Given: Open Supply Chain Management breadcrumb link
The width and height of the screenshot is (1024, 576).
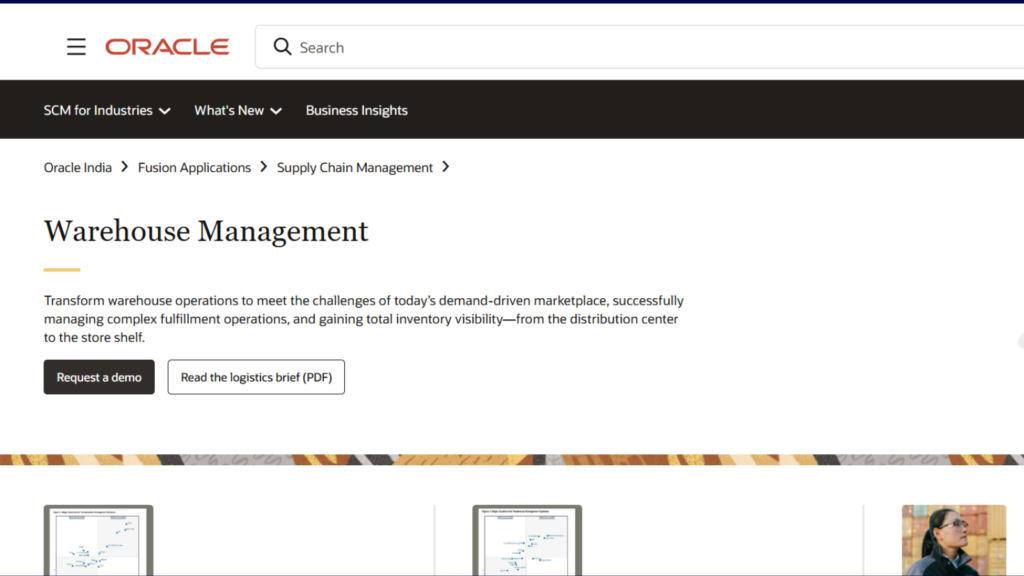Looking at the screenshot, I should (x=355, y=168).
